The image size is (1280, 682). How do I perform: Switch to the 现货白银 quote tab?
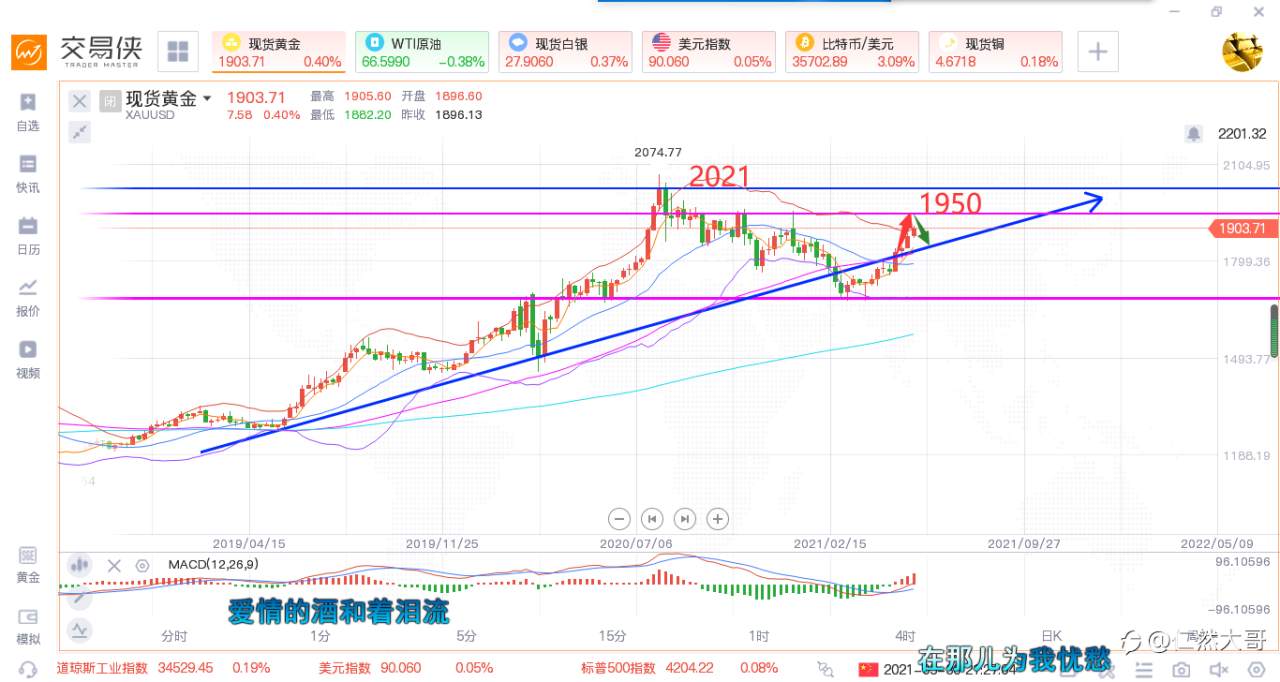(565, 52)
